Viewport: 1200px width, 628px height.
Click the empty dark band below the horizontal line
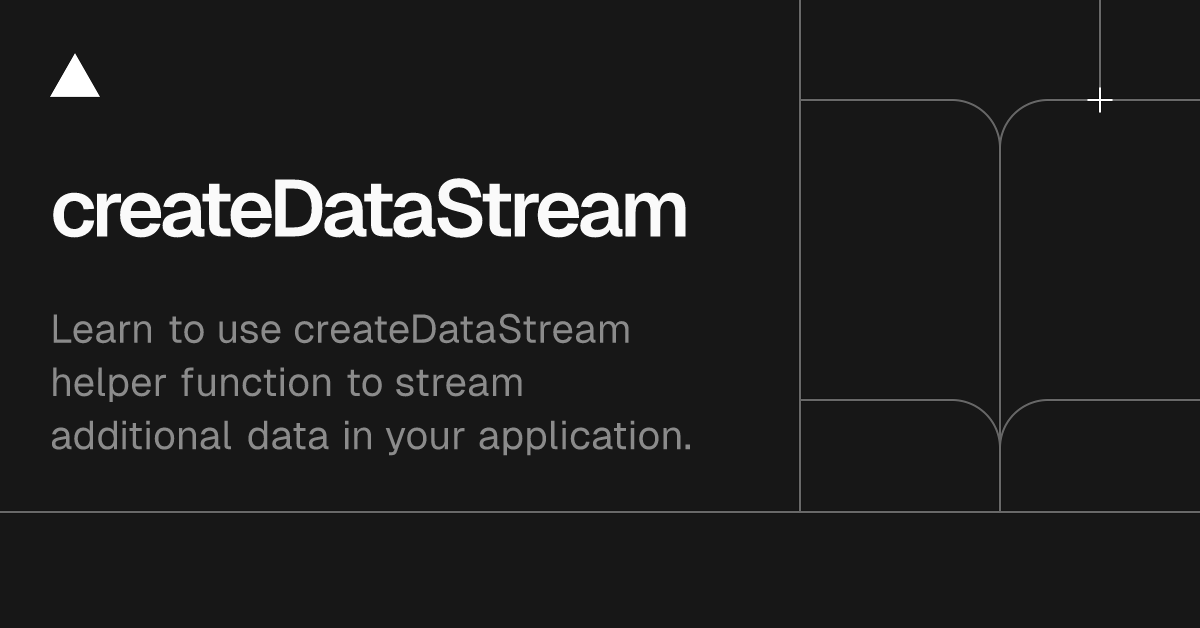[600, 571]
